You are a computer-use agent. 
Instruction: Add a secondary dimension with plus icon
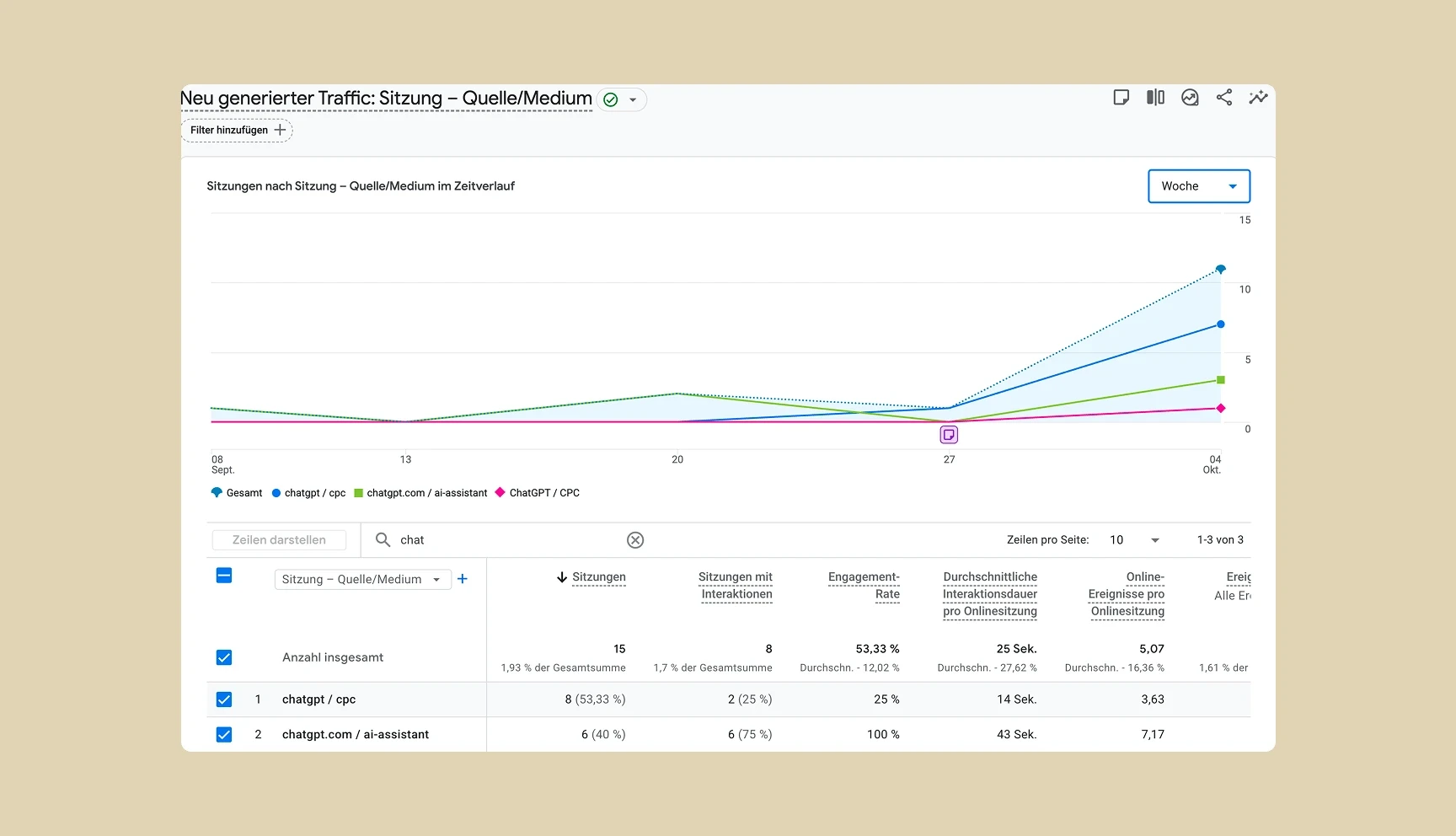click(463, 579)
